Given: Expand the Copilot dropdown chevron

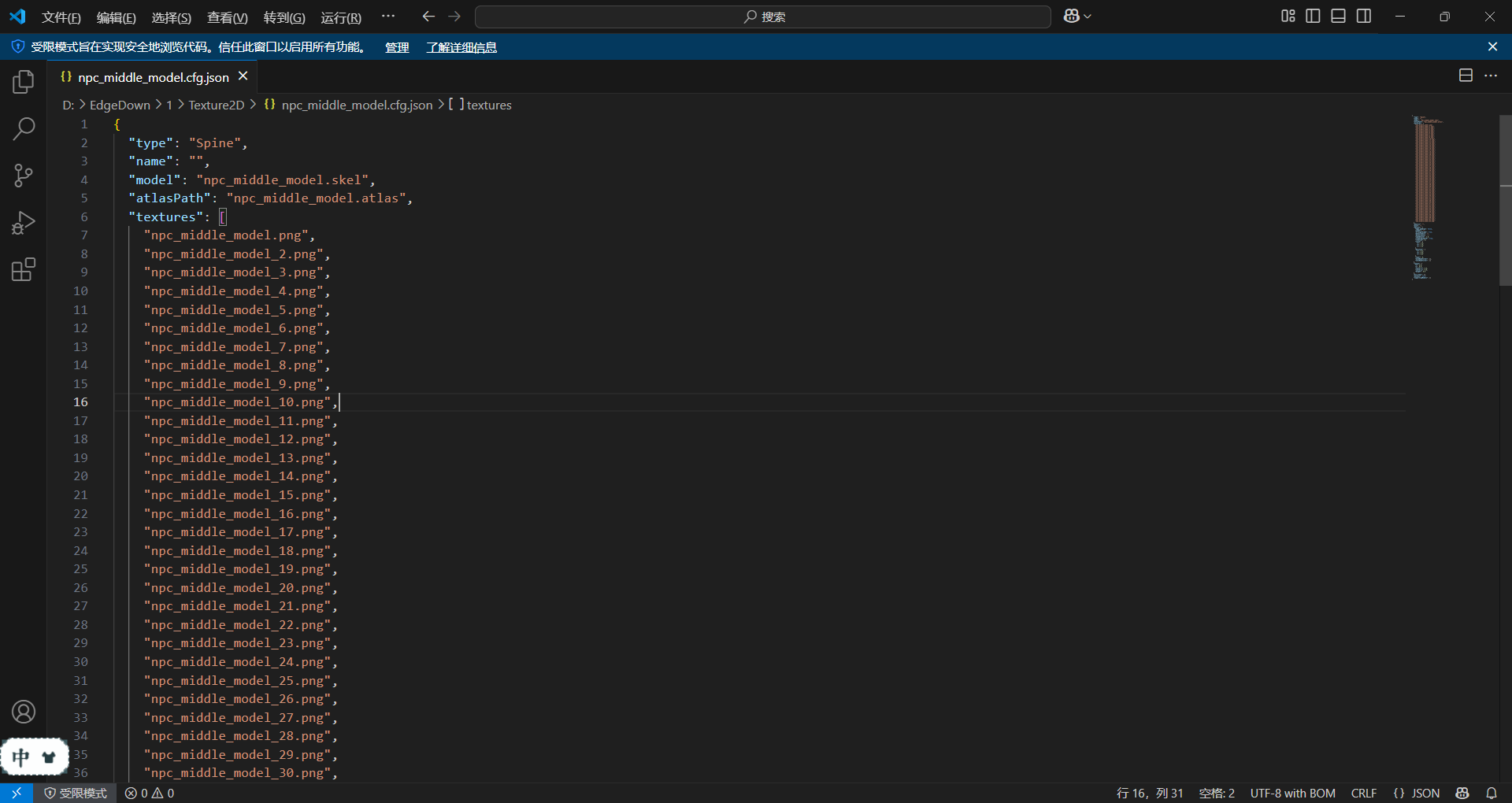Looking at the screenshot, I should pyautogui.click(x=1088, y=17).
